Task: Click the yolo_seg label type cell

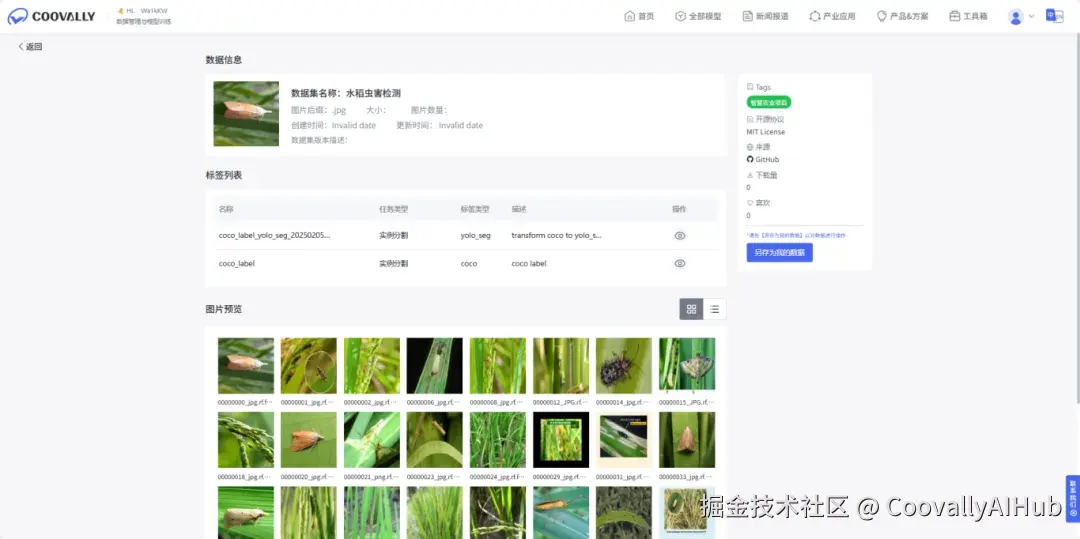Action: [475, 235]
